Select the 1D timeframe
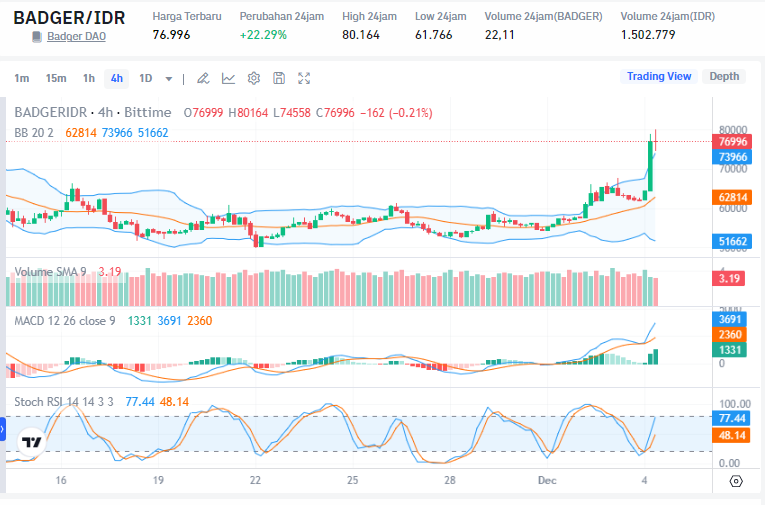Screen dimensions: 765x505 coord(145,78)
